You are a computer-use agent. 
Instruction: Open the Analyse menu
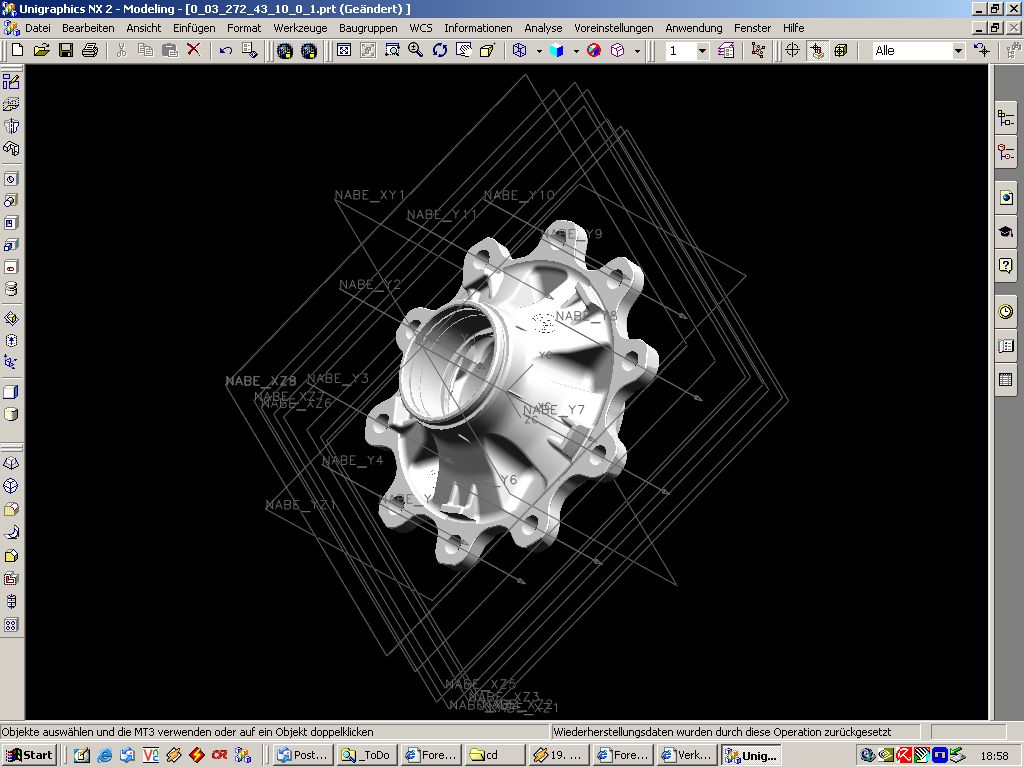coord(543,28)
